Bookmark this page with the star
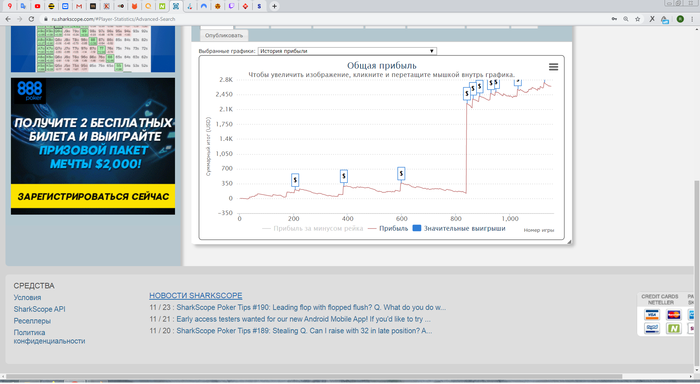The image size is (700, 384). pos(638,19)
